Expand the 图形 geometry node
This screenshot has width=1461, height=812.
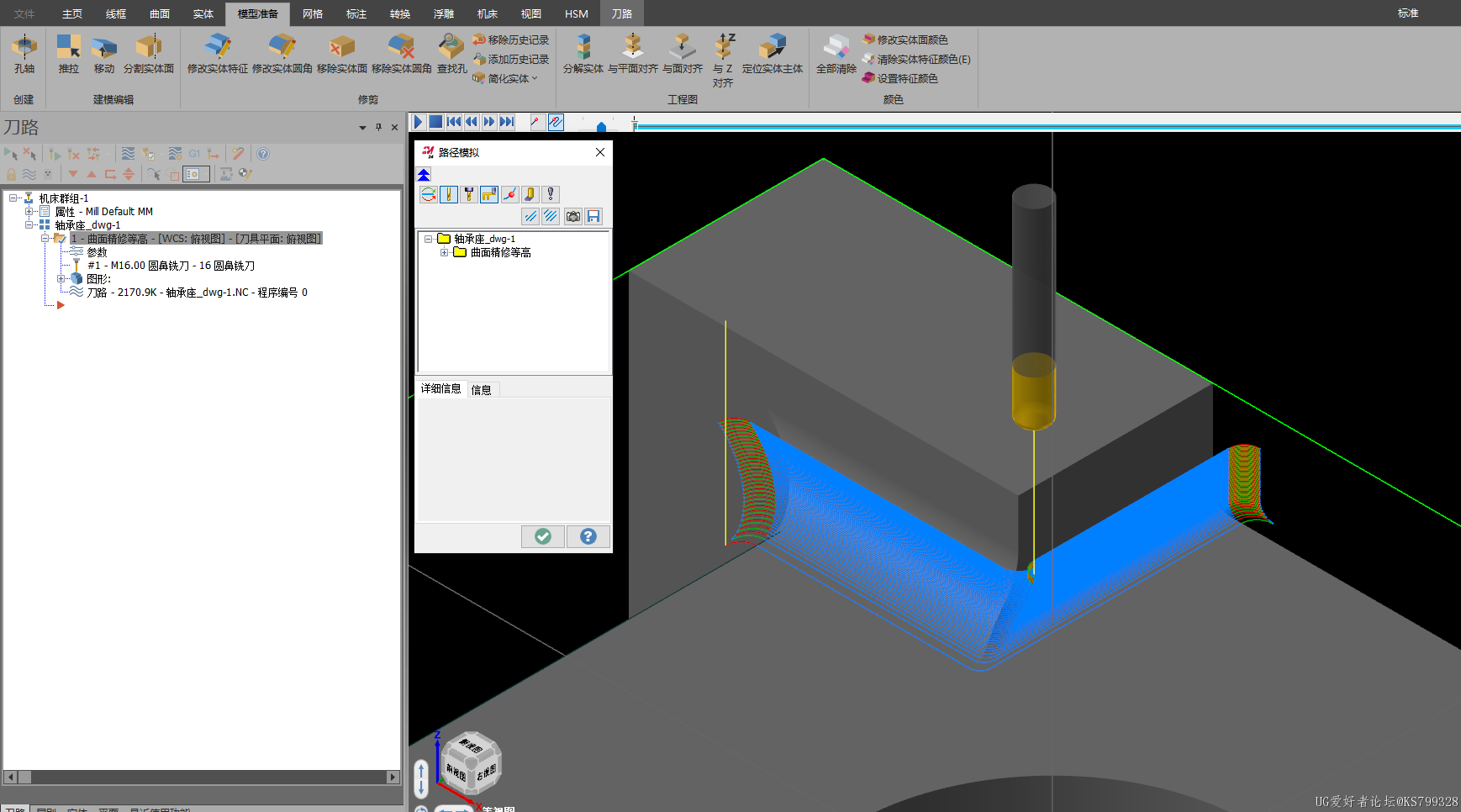61,279
